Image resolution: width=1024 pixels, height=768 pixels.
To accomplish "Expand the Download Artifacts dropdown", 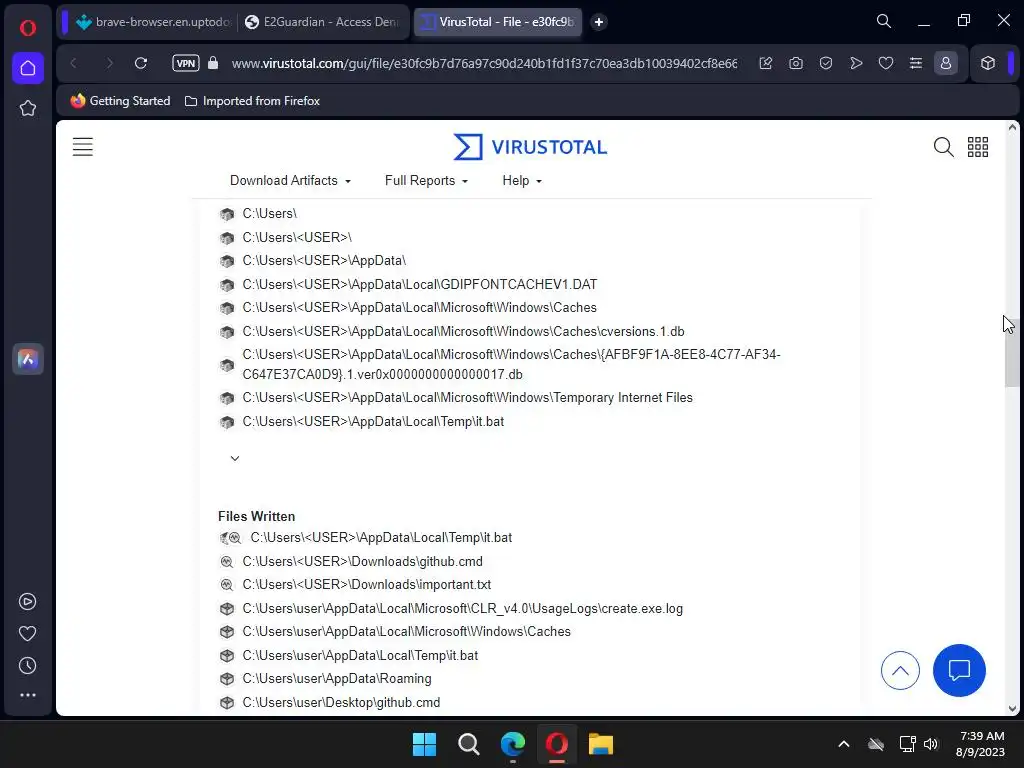I will tap(290, 181).
